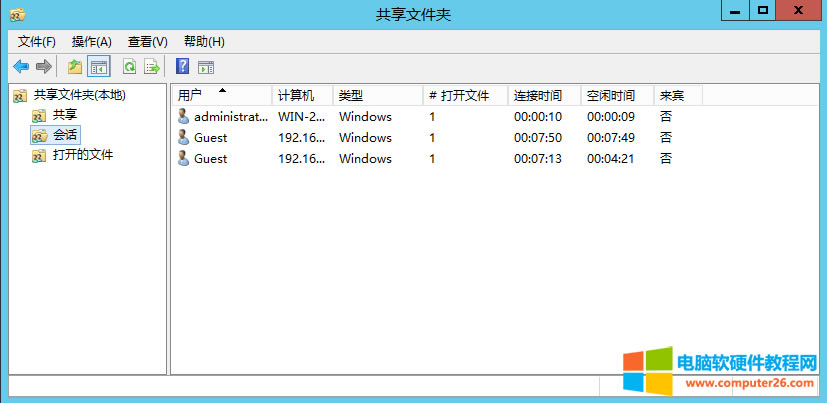Open the 文件(F) menu
827x403 pixels.
(x=37, y=42)
